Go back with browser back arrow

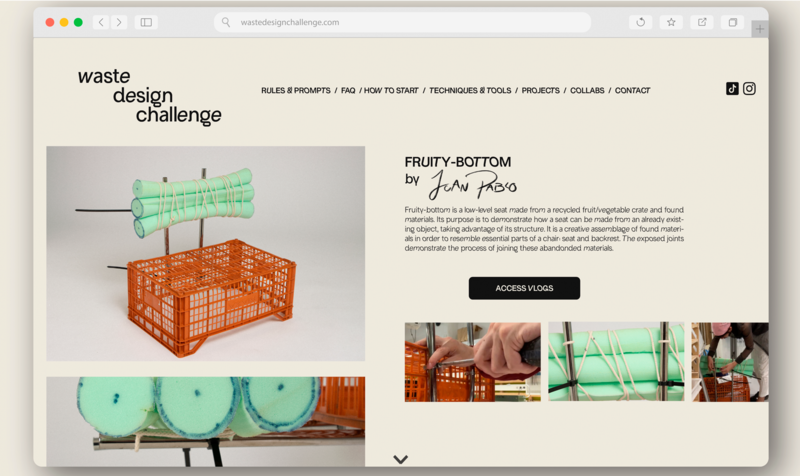[101, 22]
